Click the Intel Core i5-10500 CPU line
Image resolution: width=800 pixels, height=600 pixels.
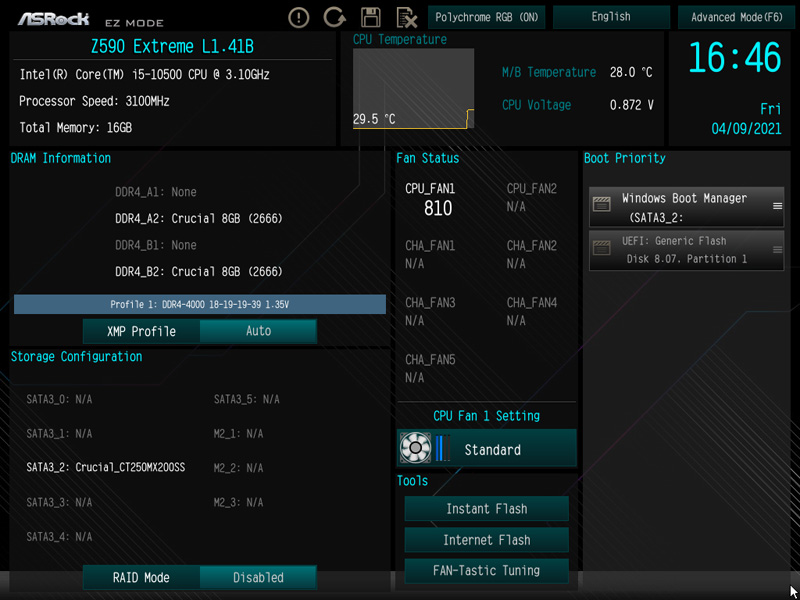point(144,75)
